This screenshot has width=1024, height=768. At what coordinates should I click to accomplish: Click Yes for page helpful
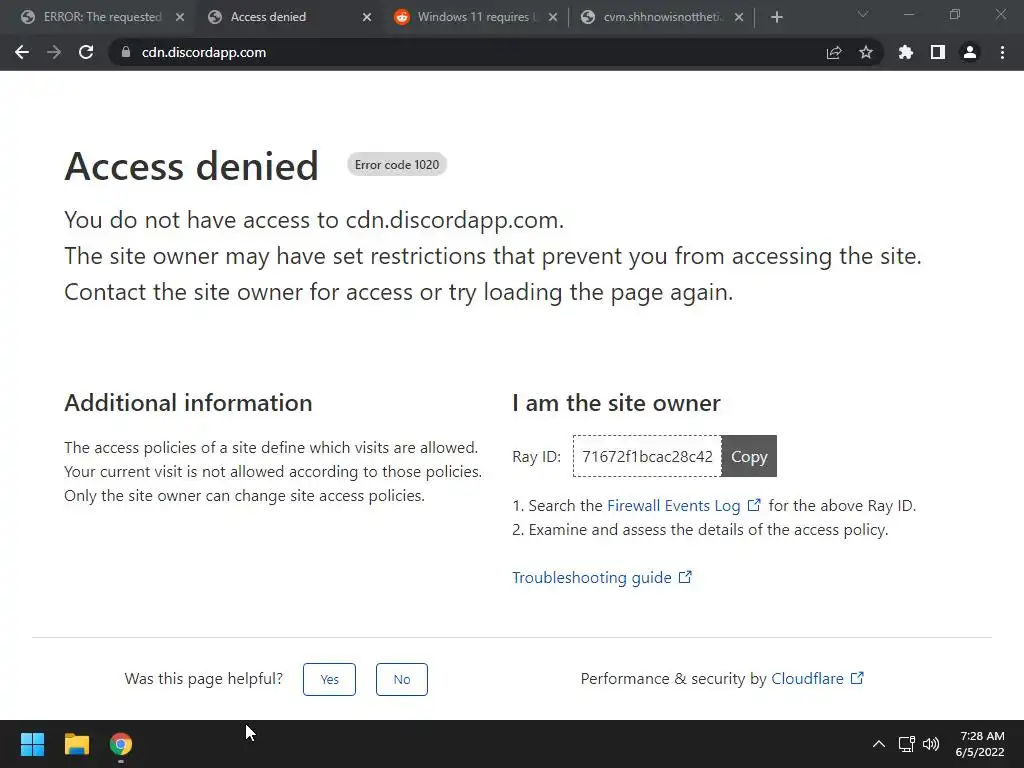(x=329, y=679)
